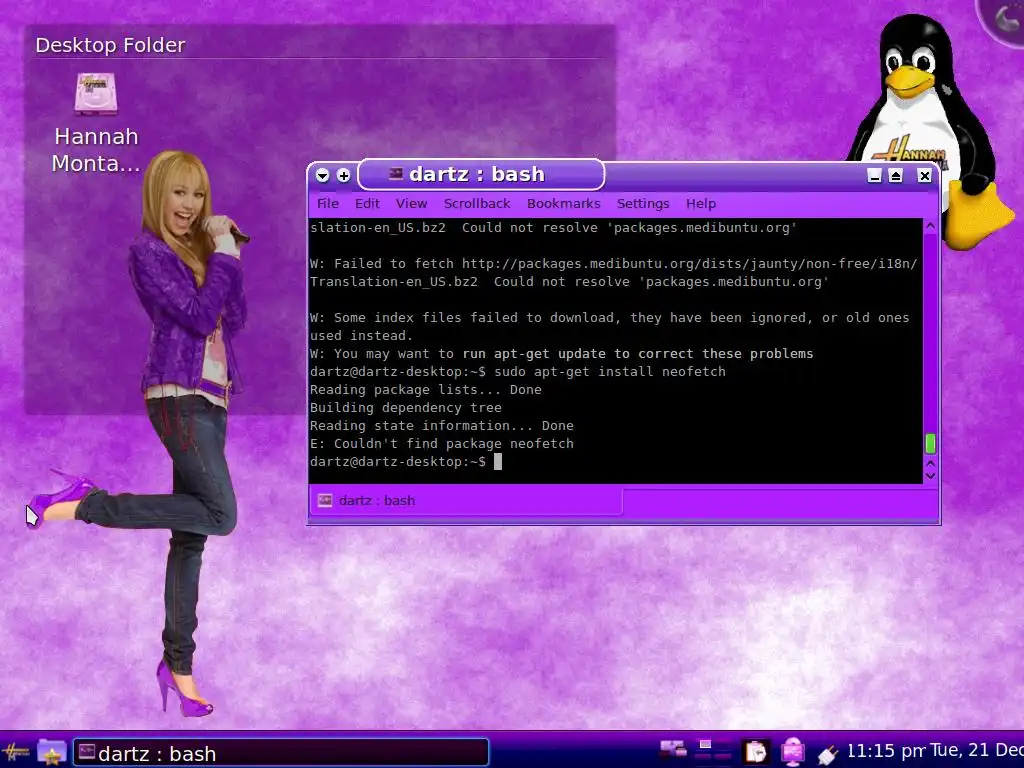Open the Scrollback menu
Image resolution: width=1024 pixels, height=768 pixels.
coord(477,204)
